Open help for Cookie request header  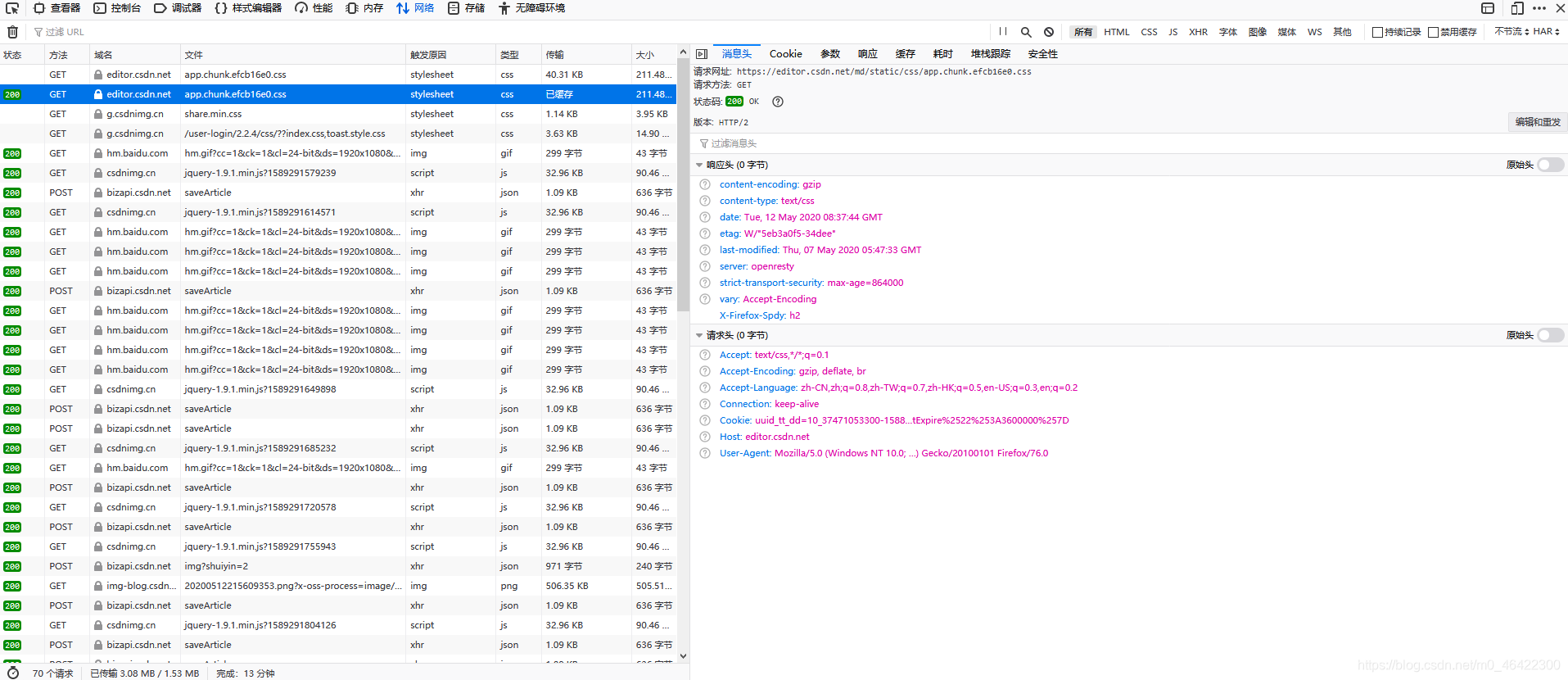705,420
